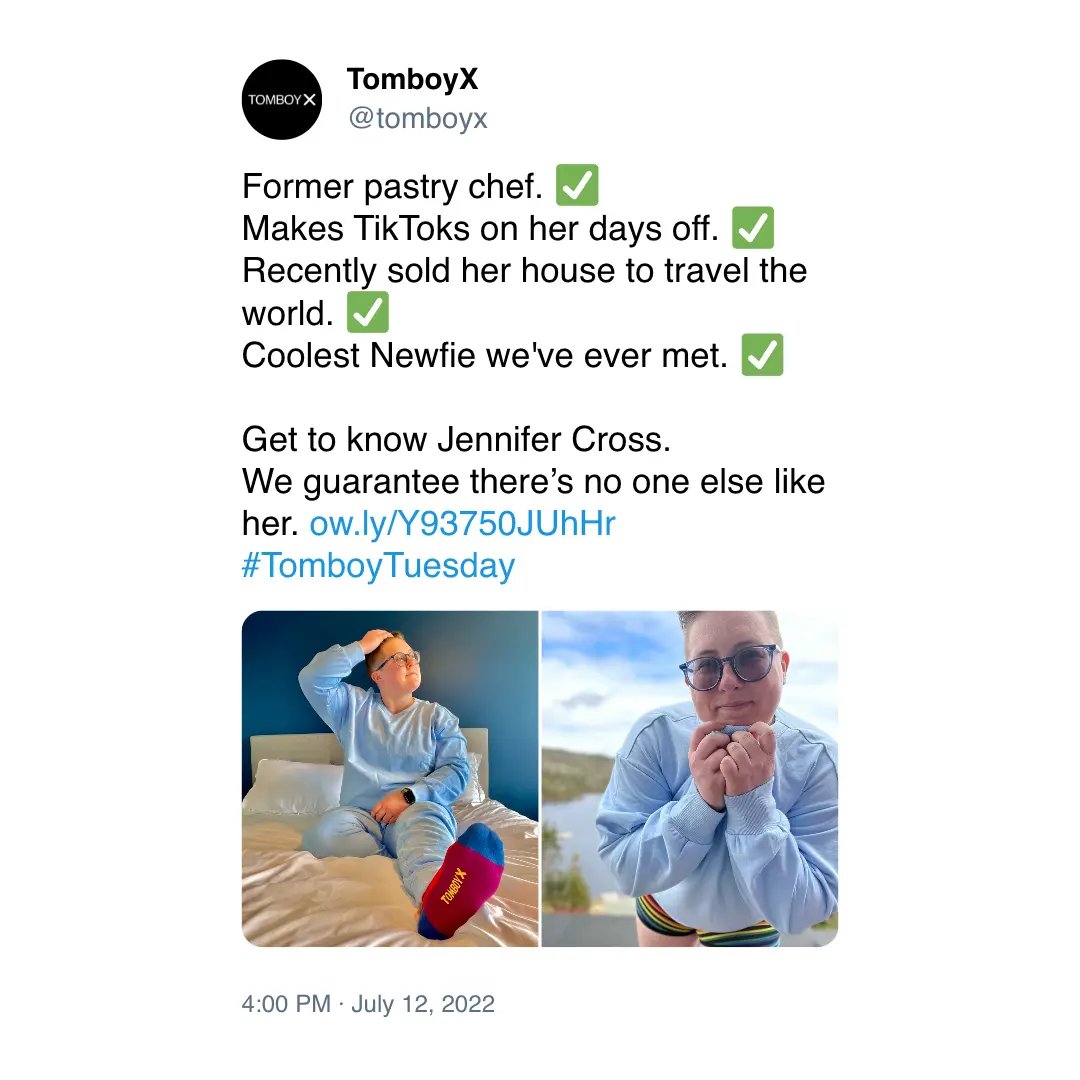Click the 4:00 PM timestamp
This screenshot has height=1080, width=1080.
pos(286,1004)
